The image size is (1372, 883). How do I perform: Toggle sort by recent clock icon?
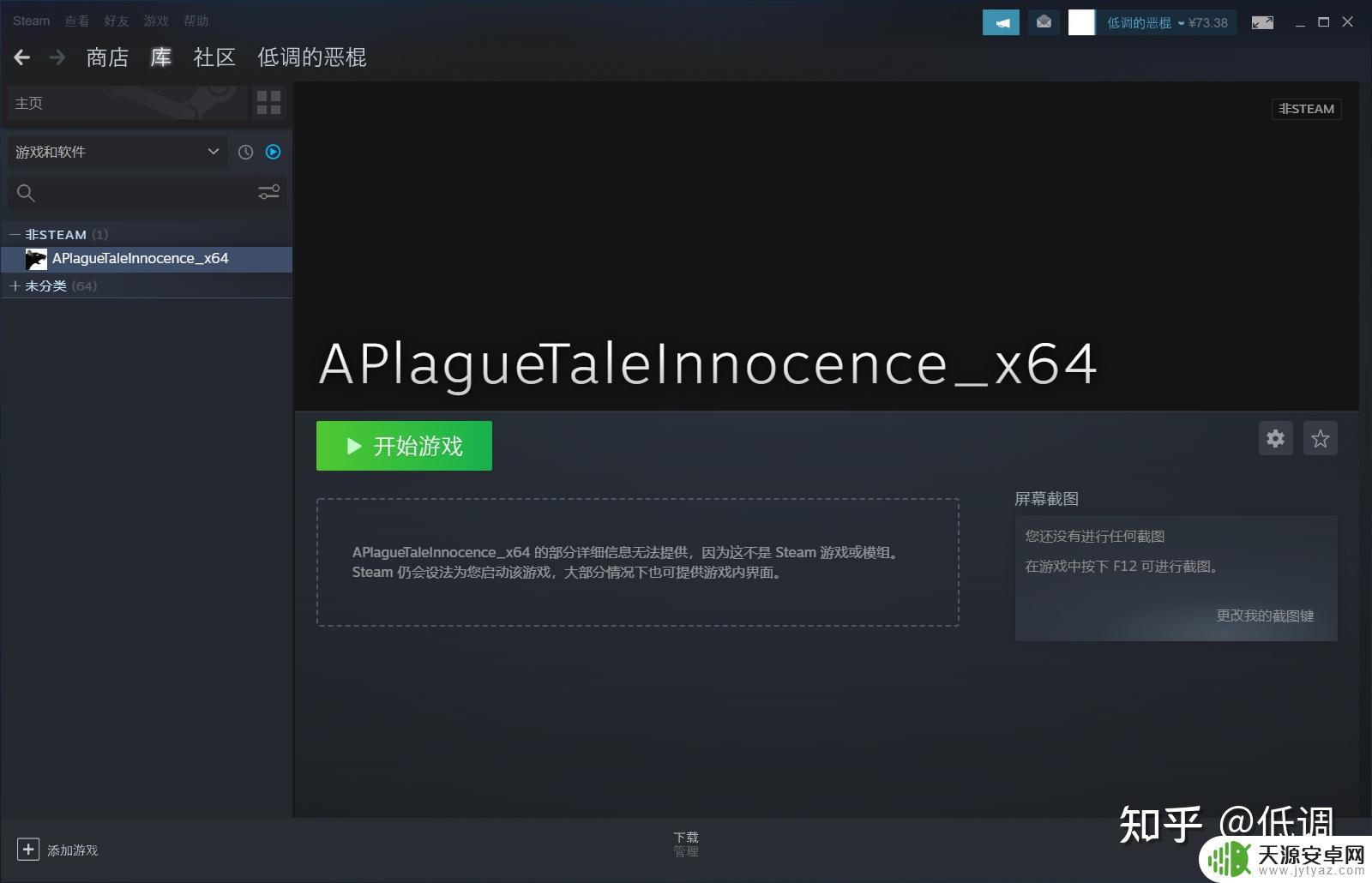point(246,152)
